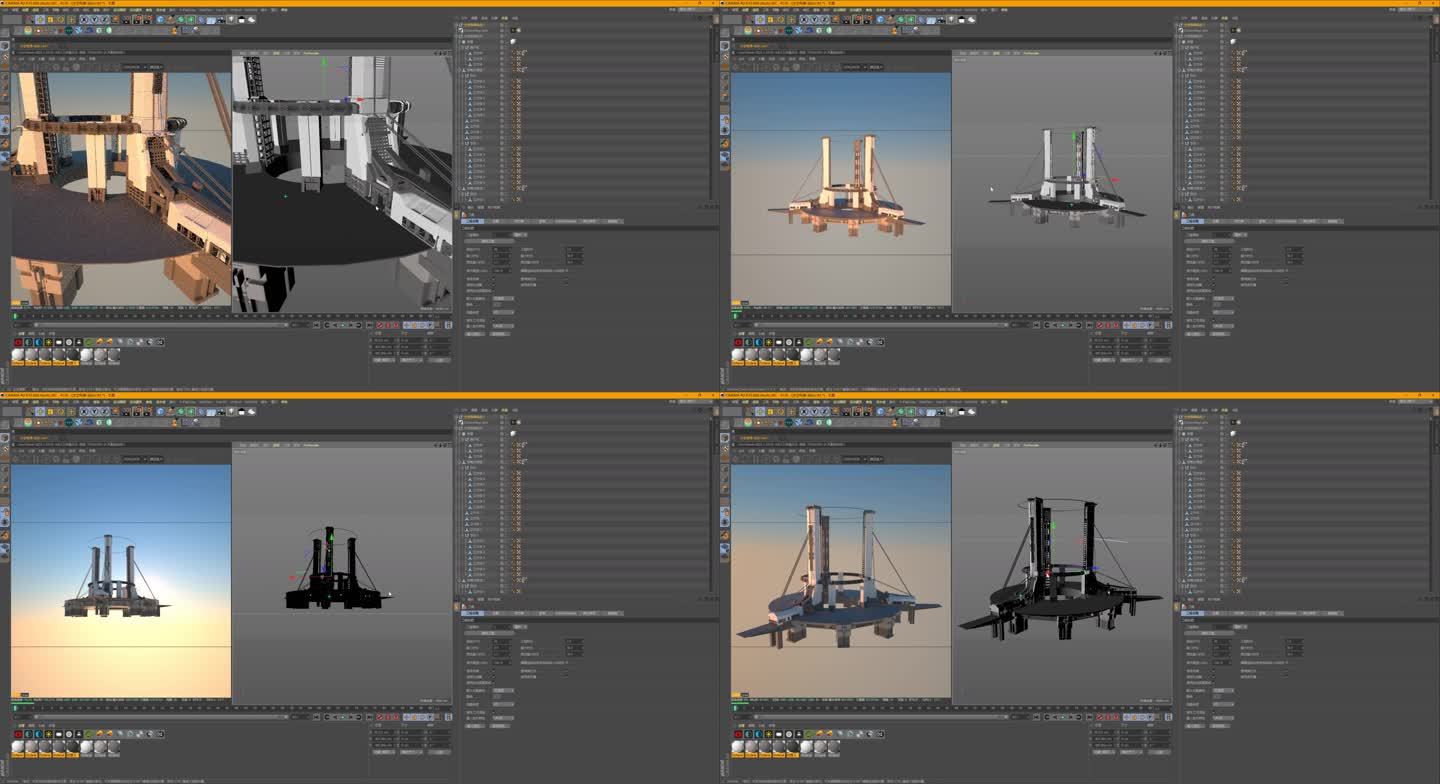Image resolution: width=1440 pixels, height=784 pixels.
Task: Click yellow sun icon above materials, black silhouette window
Action: [48, 734]
